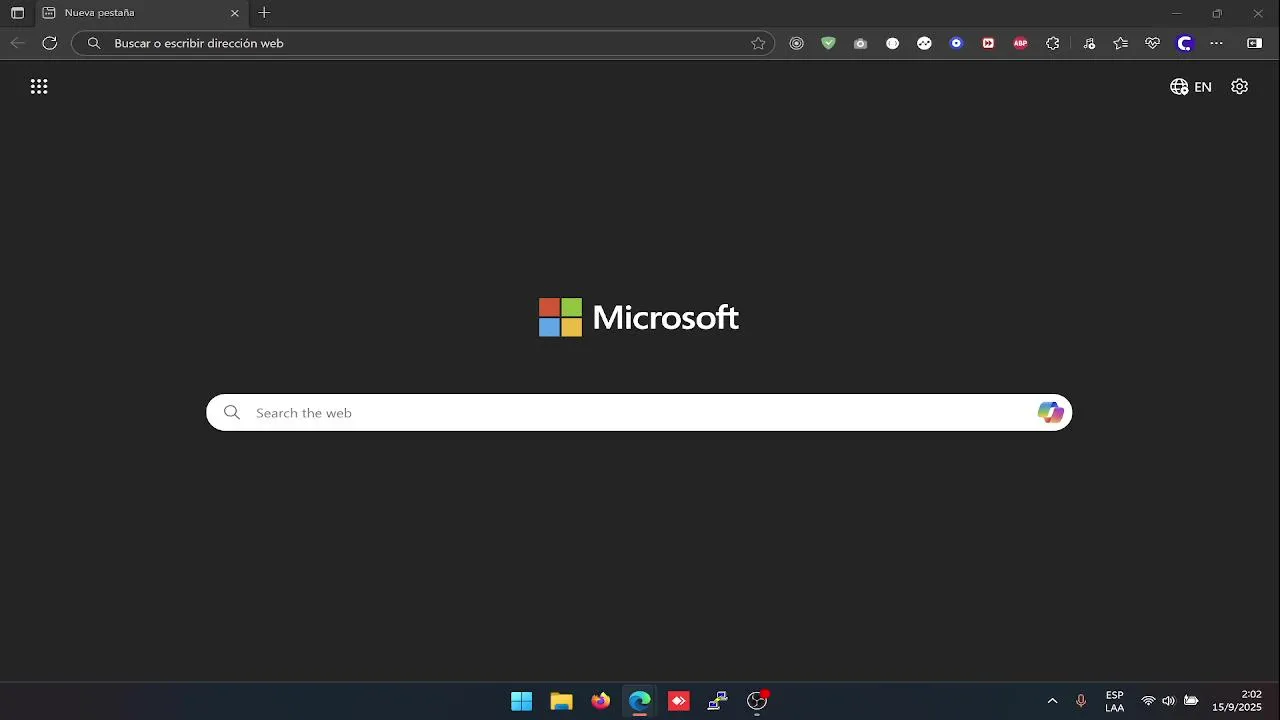The width and height of the screenshot is (1280, 720).
Task: Show hidden system tray icons chevron
Action: (1052, 701)
